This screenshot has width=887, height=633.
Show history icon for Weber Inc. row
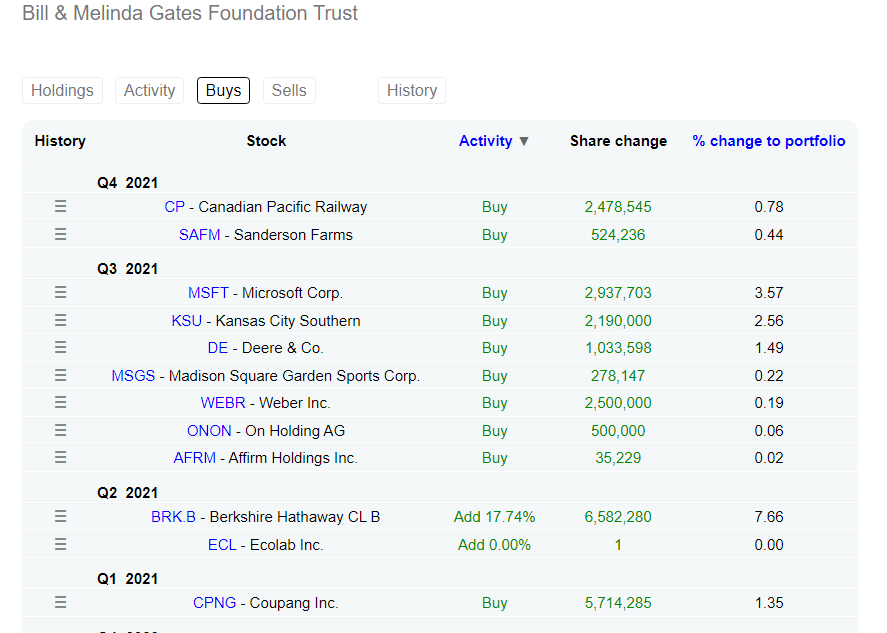[60, 403]
